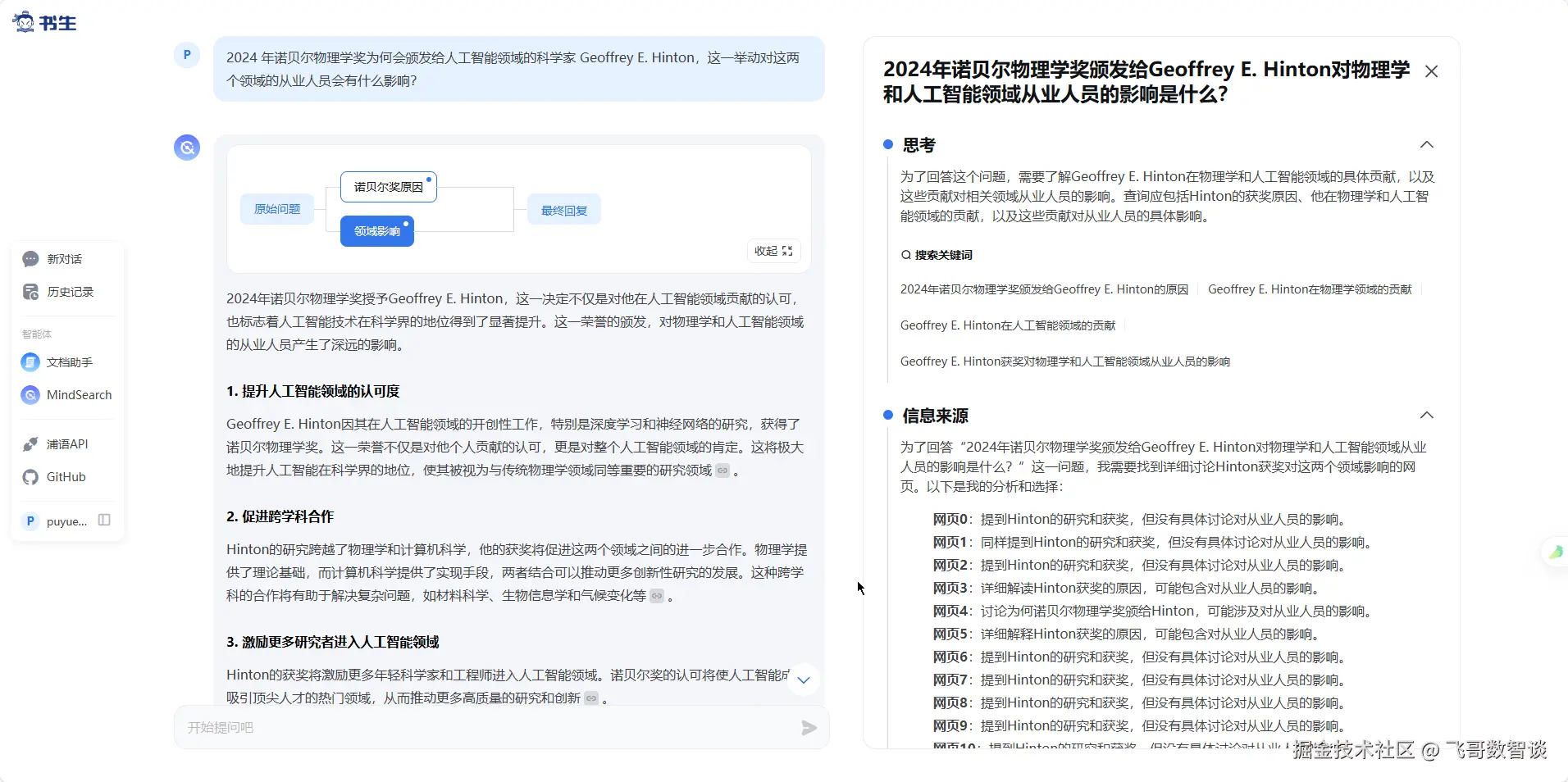Open citation link after 气候变化等 paragraph
Screen dimensions: 1568x782
coord(657,596)
